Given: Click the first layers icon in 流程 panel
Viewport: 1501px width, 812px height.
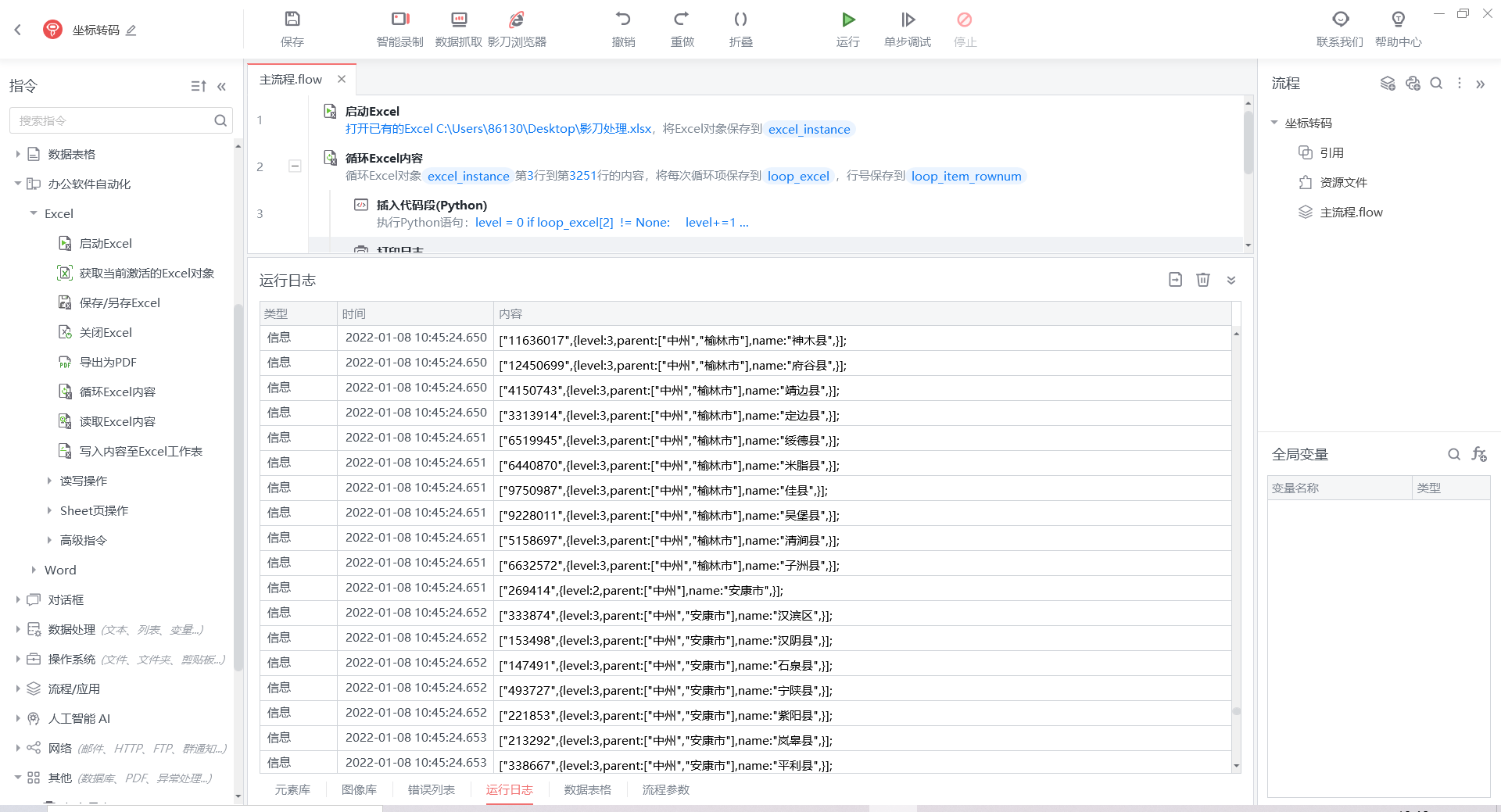Looking at the screenshot, I should pos(1388,84).
